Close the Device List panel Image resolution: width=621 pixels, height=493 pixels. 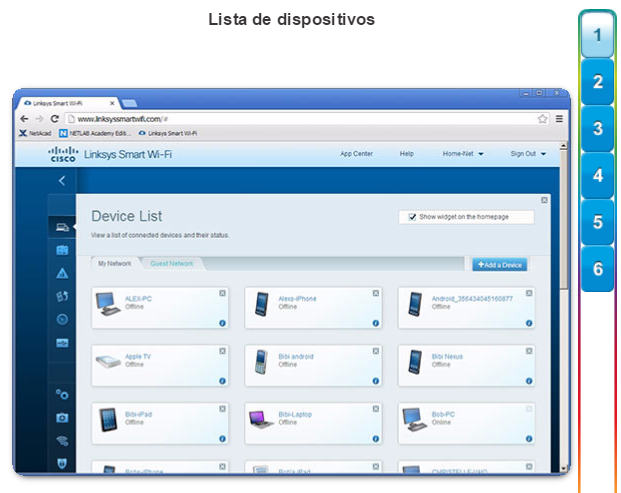pyautogui.click(x=544, y=200)
